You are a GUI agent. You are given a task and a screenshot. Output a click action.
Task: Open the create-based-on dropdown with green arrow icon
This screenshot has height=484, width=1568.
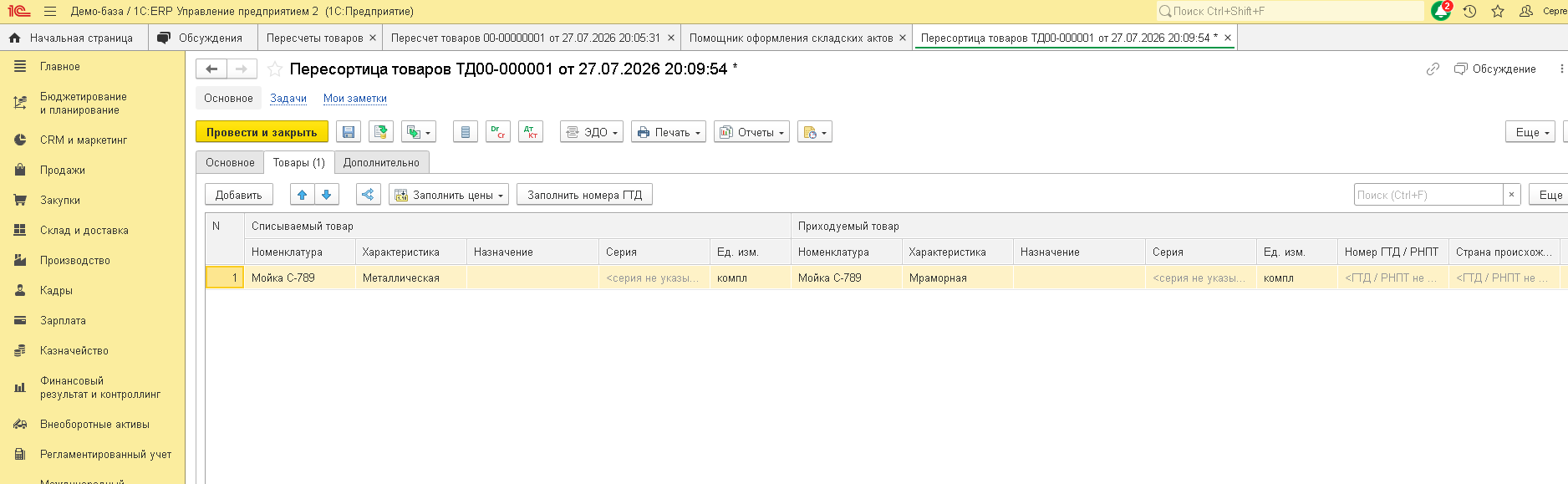click(x=419, y=132)
